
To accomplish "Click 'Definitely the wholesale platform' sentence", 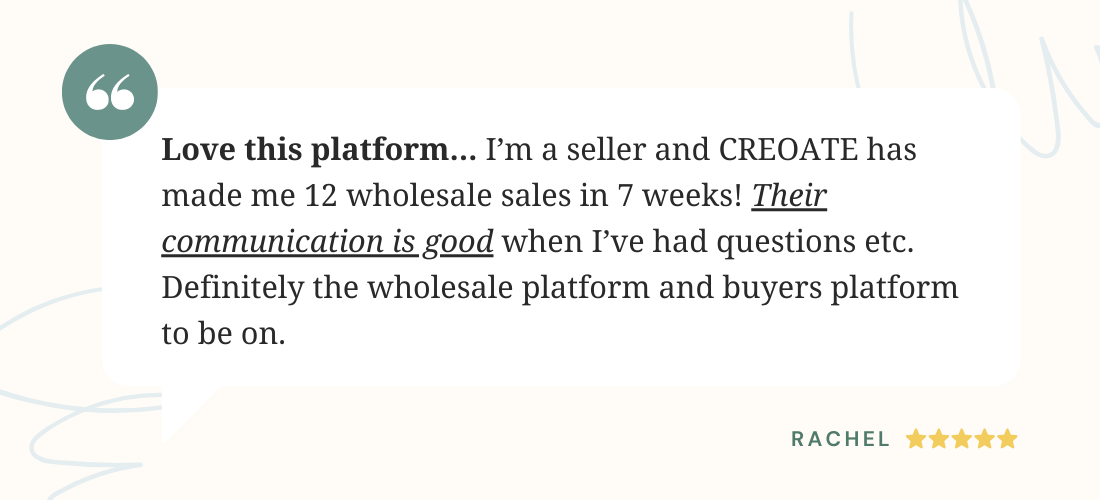I will [406, 288].
